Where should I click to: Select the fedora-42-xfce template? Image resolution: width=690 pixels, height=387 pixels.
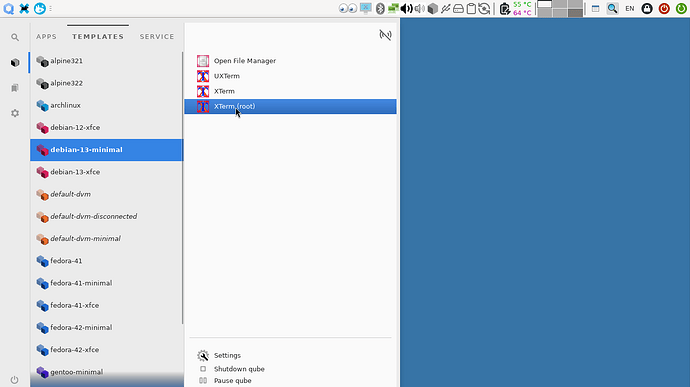tap(106, 350)
